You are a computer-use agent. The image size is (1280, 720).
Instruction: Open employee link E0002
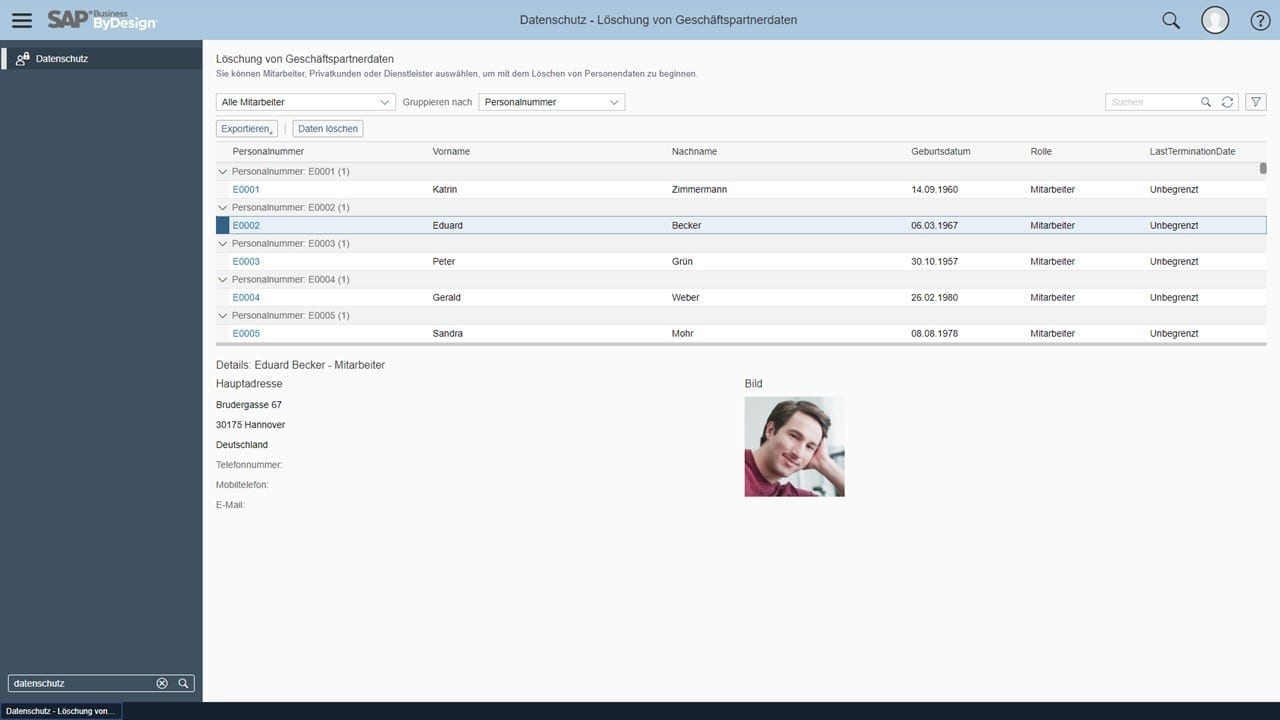click(x=246, y=226)
